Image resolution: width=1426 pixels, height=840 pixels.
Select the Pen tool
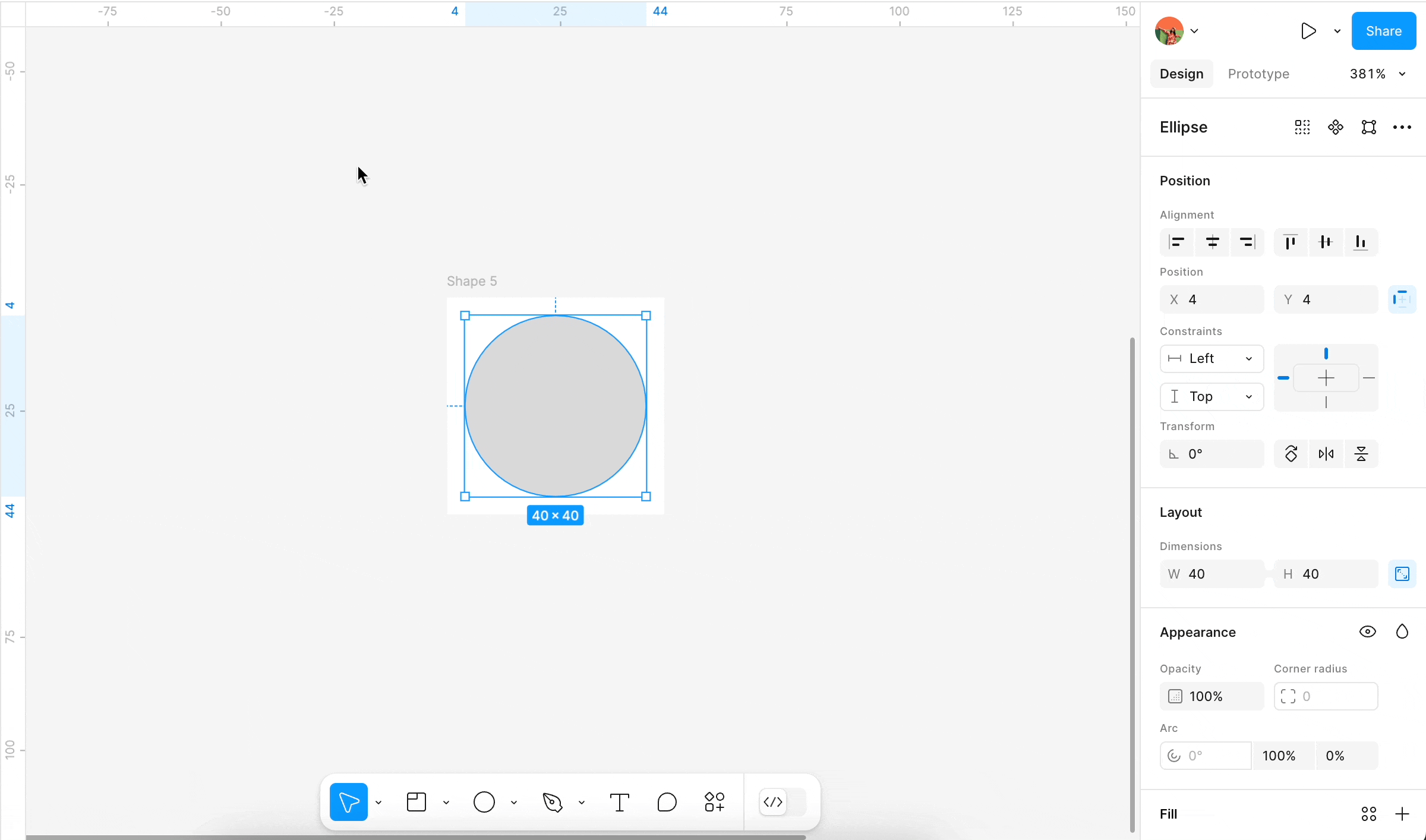[553, 802]
